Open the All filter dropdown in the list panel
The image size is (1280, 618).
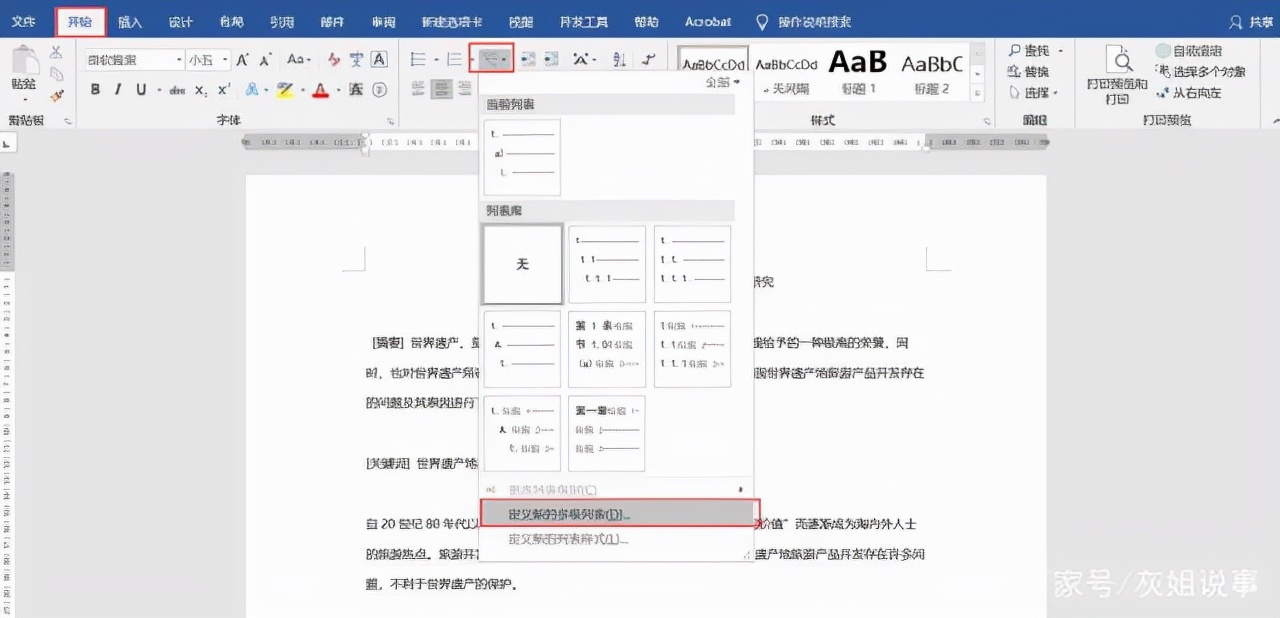point(724,83)
